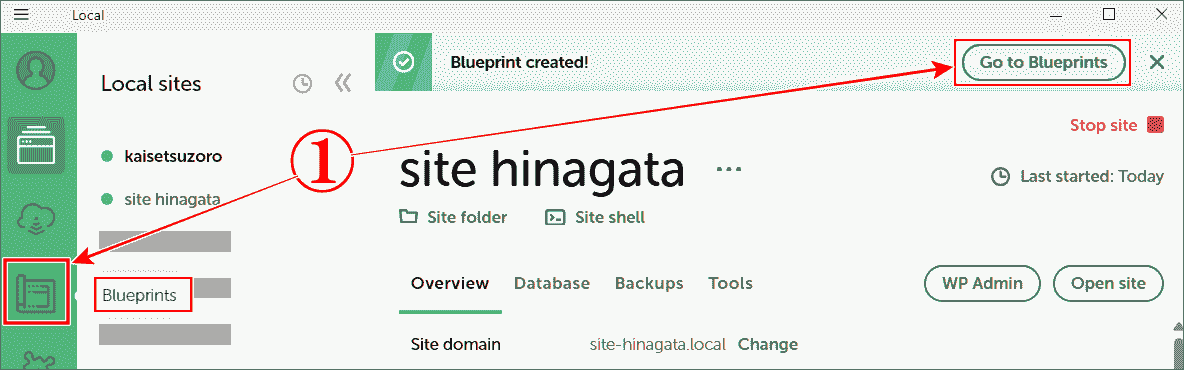Open the user account avatar in sidebar
The width and height of the screenshot is (1184, 370).
coord(36,69)
